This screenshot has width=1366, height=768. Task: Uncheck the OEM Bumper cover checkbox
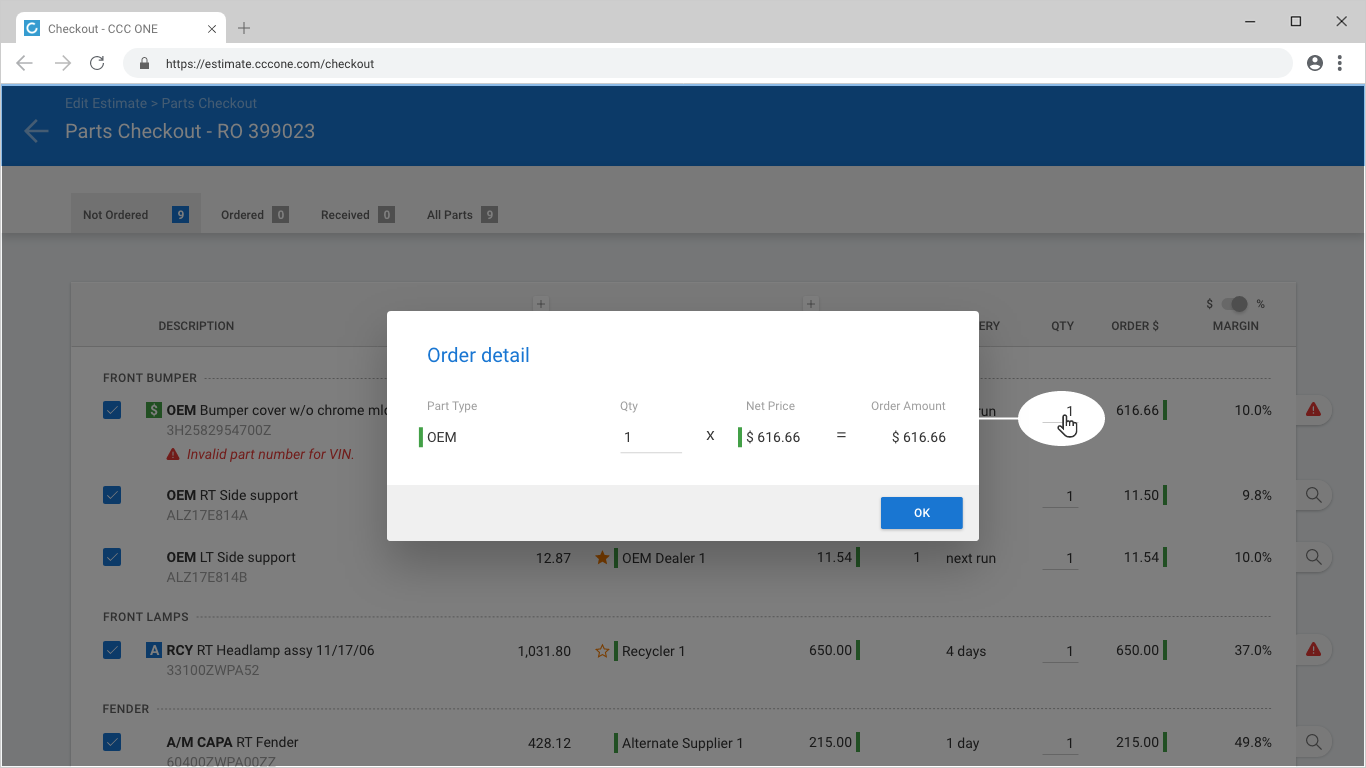click(112, 410)
